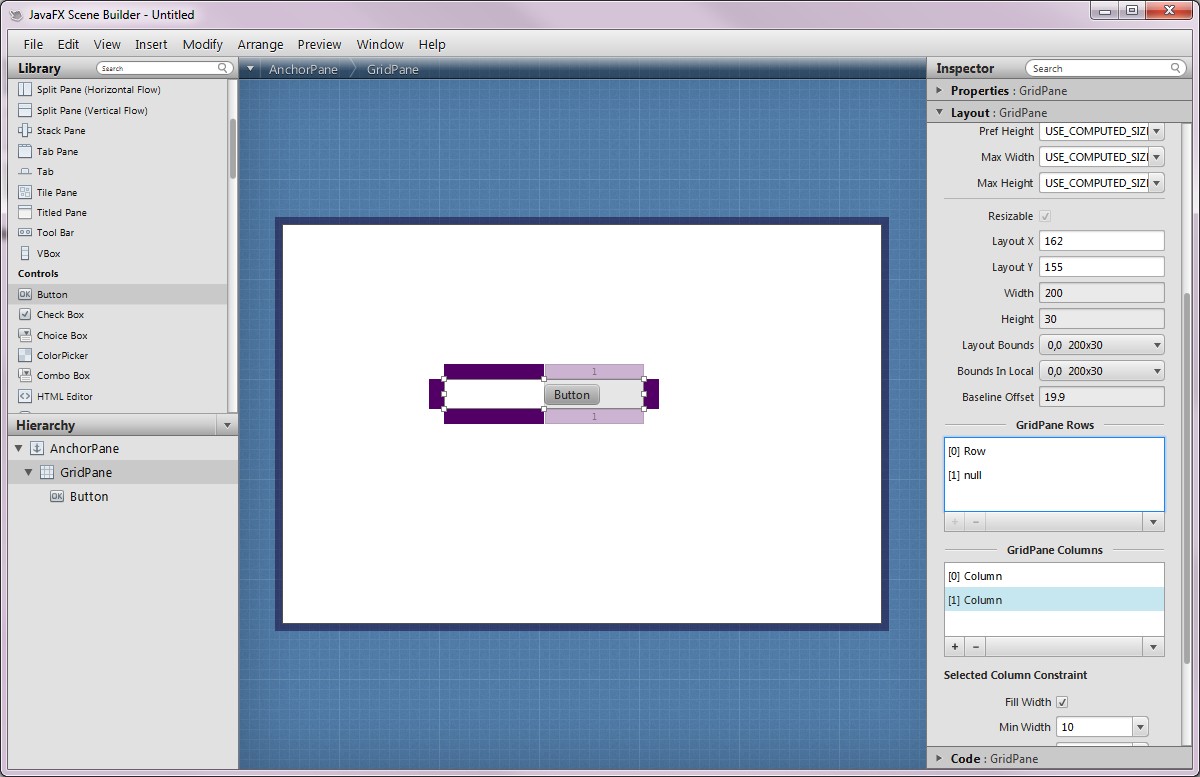
Task: Click the Combo Box library icon
Action: [25, 376]
